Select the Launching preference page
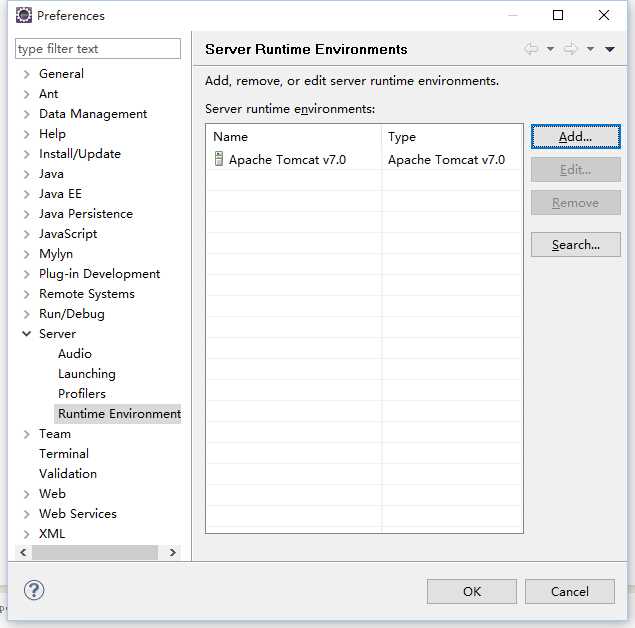The image size is (635, 628). coord(87,373)
